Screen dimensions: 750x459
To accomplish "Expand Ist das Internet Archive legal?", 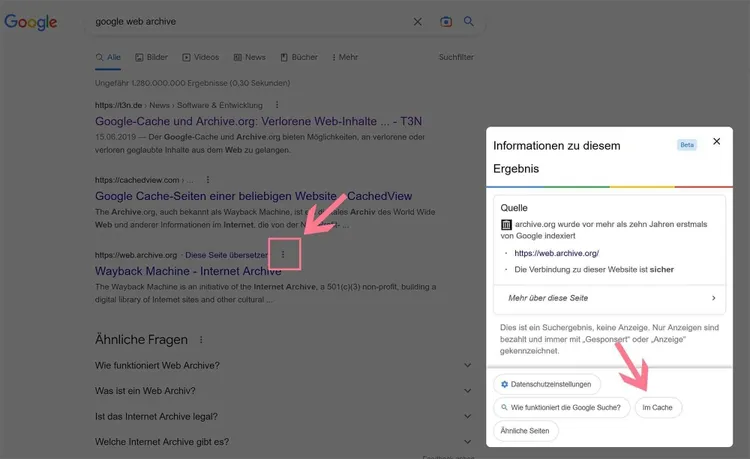I will point(283,416).
